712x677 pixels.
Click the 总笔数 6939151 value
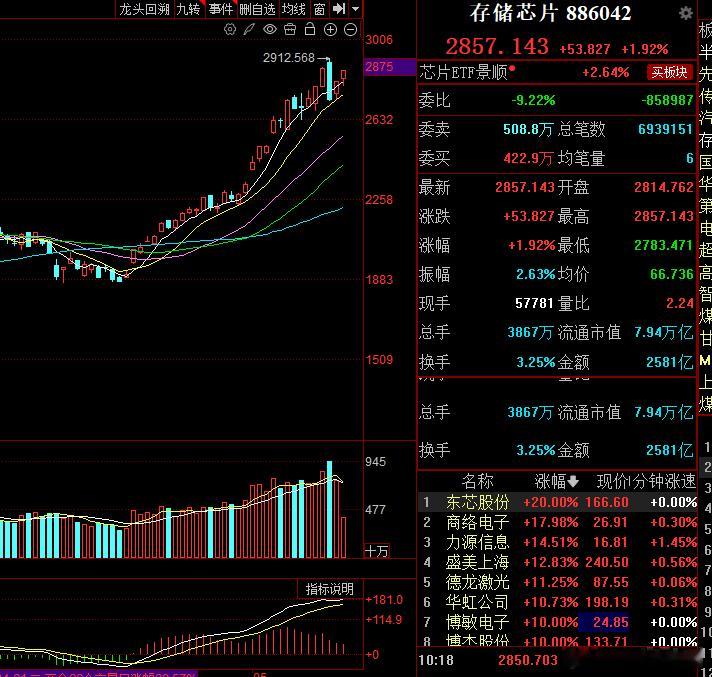click(x=665, y=129)
